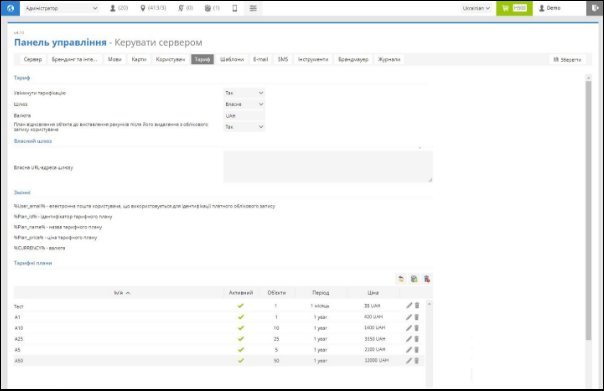Delete the A1 plan with trash icon
Viewport: 604px width, 391px height.
[x=417, y=317]
